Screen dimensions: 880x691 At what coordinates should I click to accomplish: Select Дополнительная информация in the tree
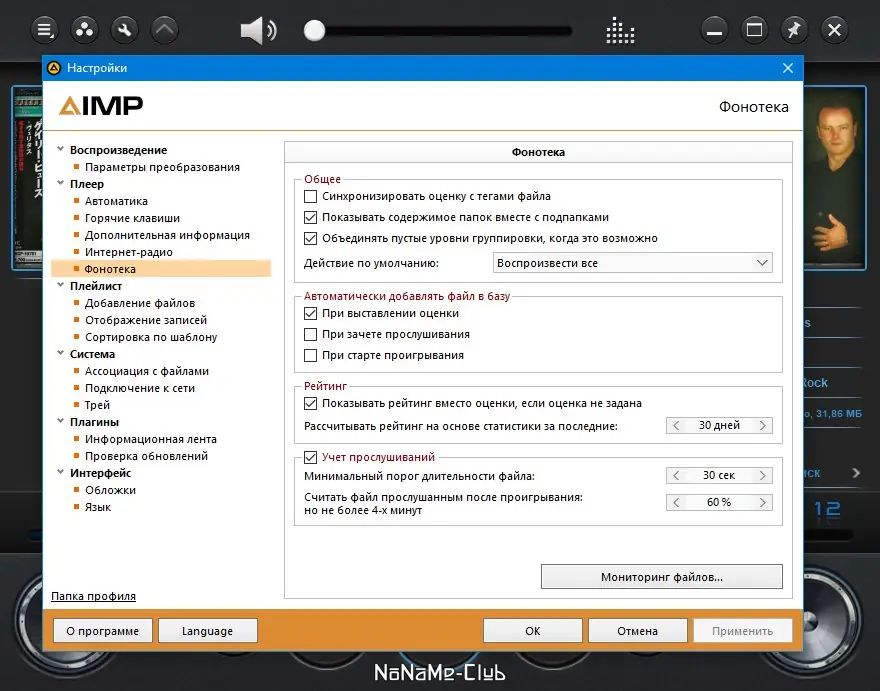[167, 235]
